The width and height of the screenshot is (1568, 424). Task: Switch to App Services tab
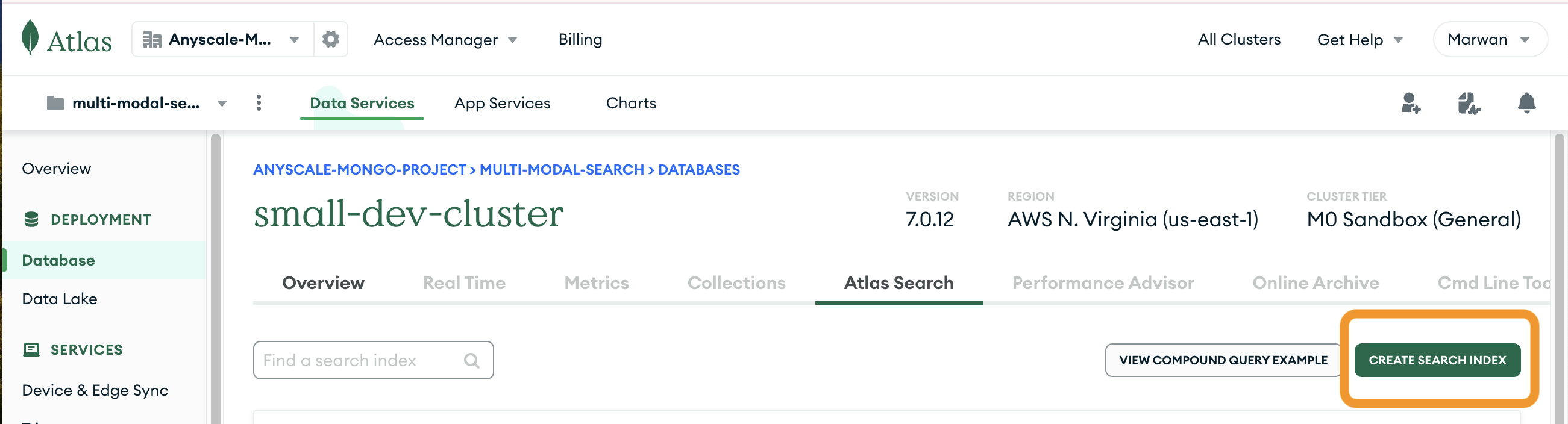(x=502, y=103)
